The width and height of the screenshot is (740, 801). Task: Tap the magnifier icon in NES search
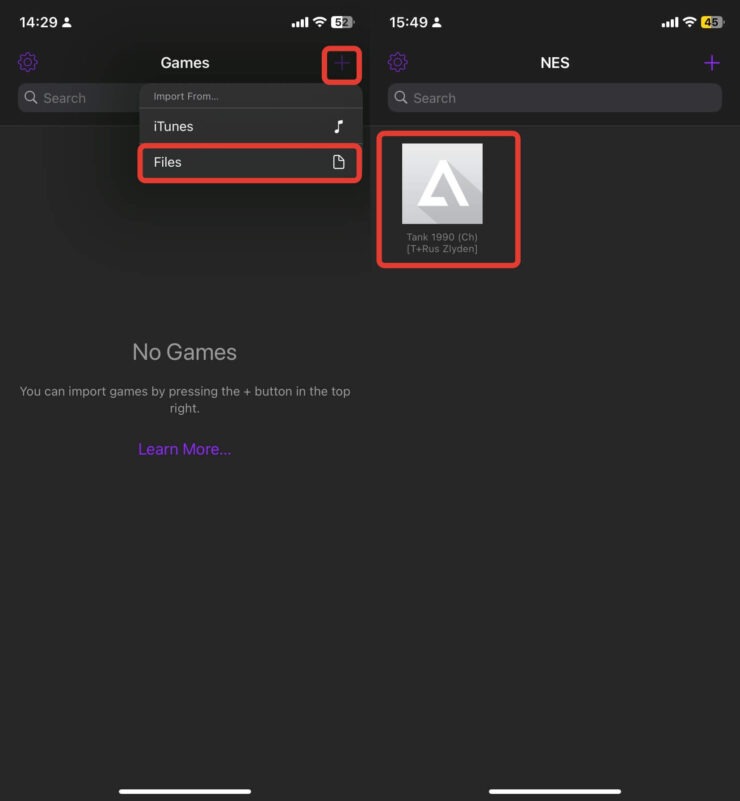401,98
